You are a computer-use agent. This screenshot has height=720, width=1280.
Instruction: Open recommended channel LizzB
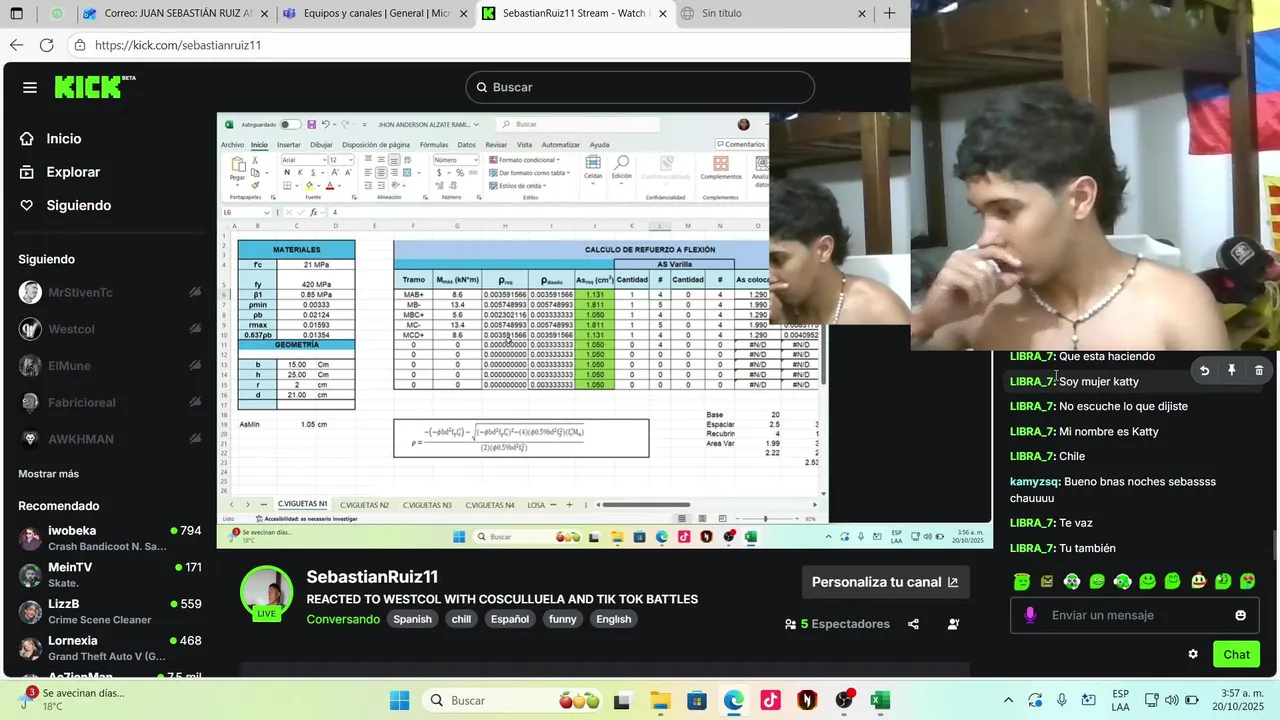(x=110, y=612)
